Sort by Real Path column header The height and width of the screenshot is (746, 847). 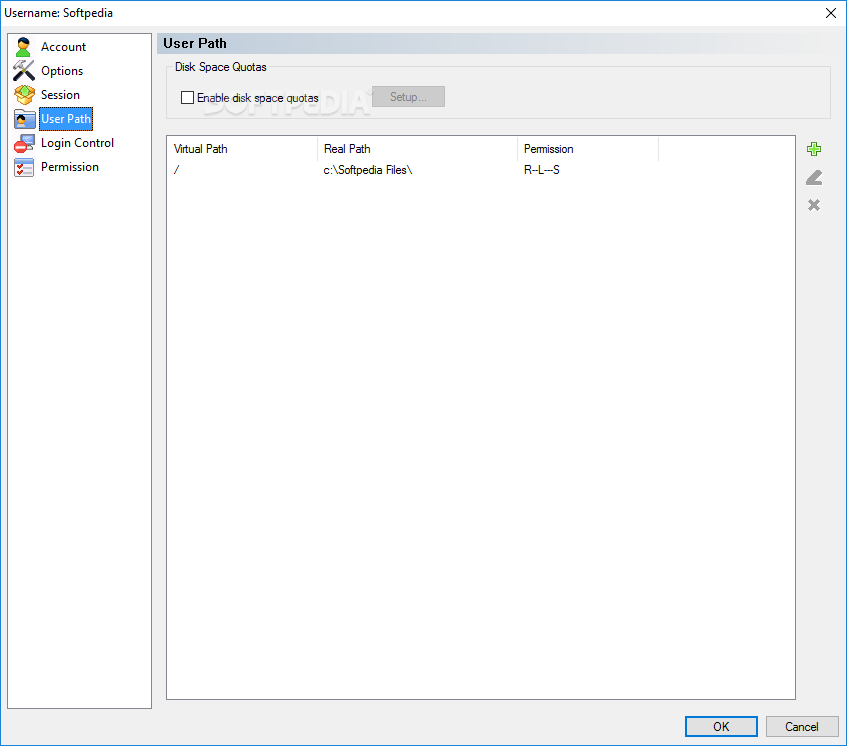point(417,149)
